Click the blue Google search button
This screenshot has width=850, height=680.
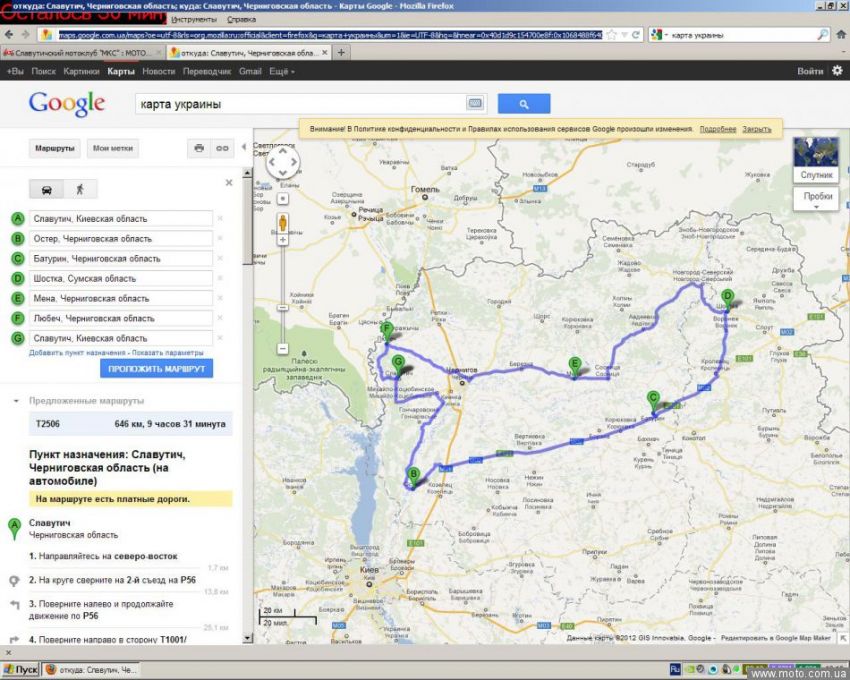(524, 104)
